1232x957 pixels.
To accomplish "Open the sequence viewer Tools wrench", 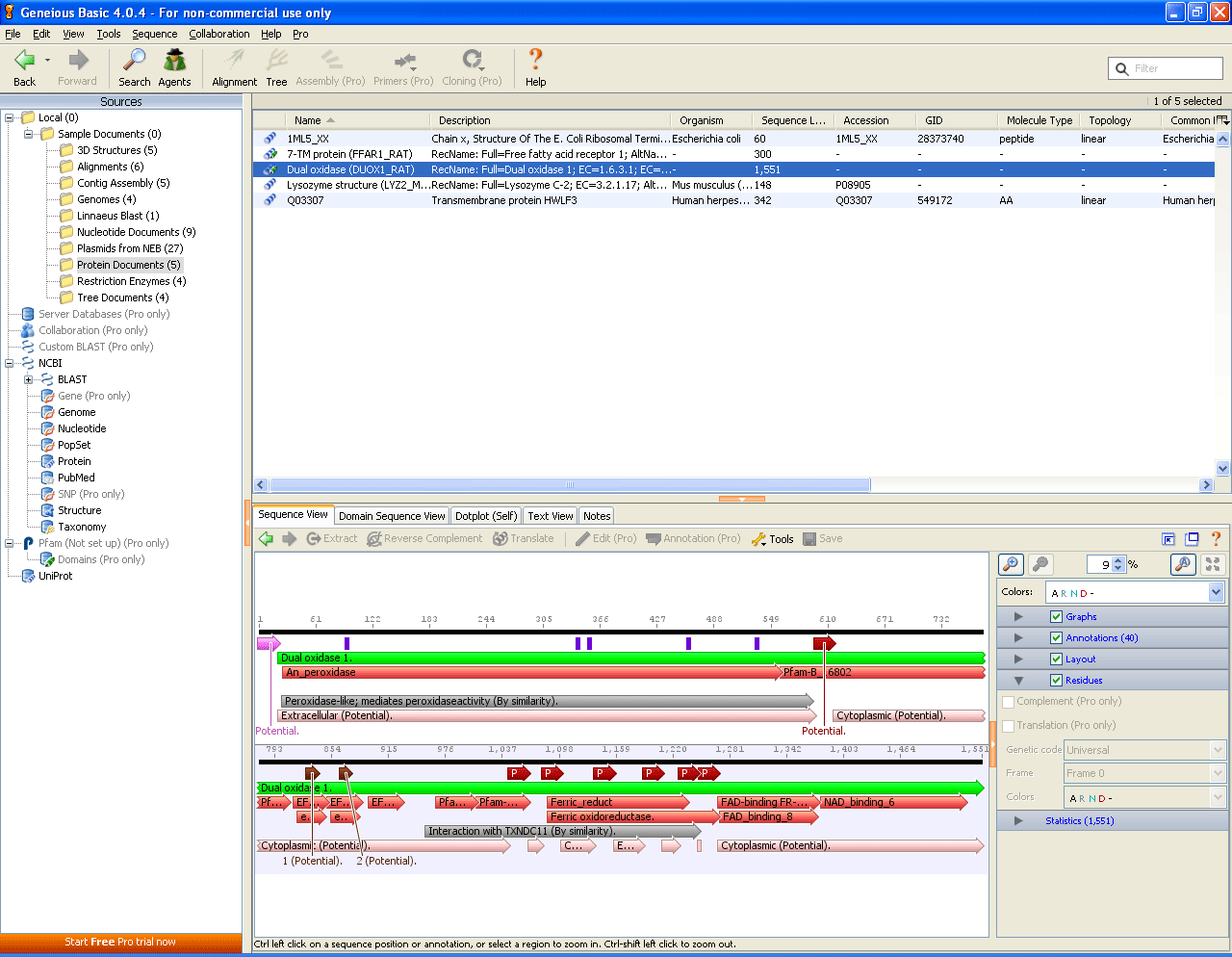I will [x=772, y=539].
